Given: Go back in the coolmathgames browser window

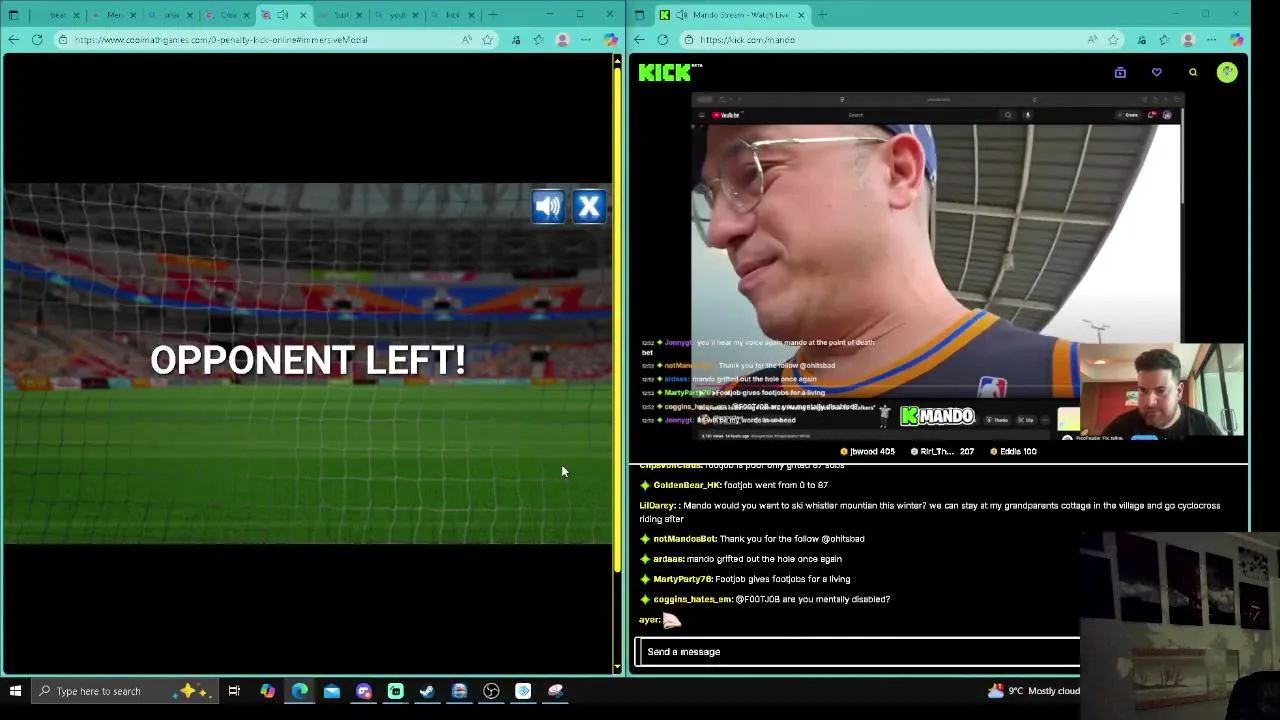Looking at the screenshot, I should point(13,40).
